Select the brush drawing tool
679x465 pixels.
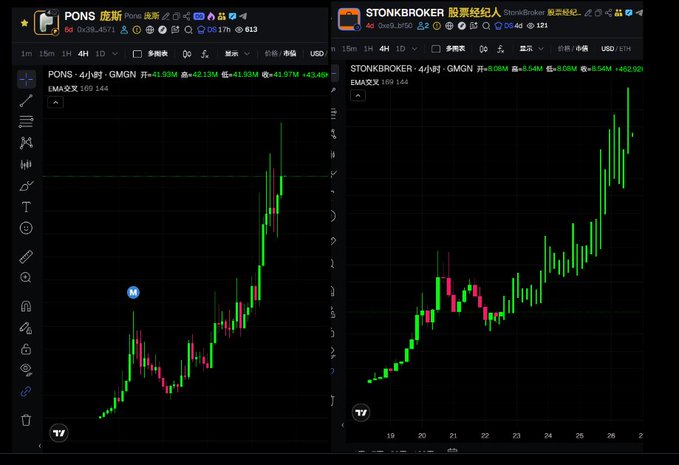click(26, 186)
